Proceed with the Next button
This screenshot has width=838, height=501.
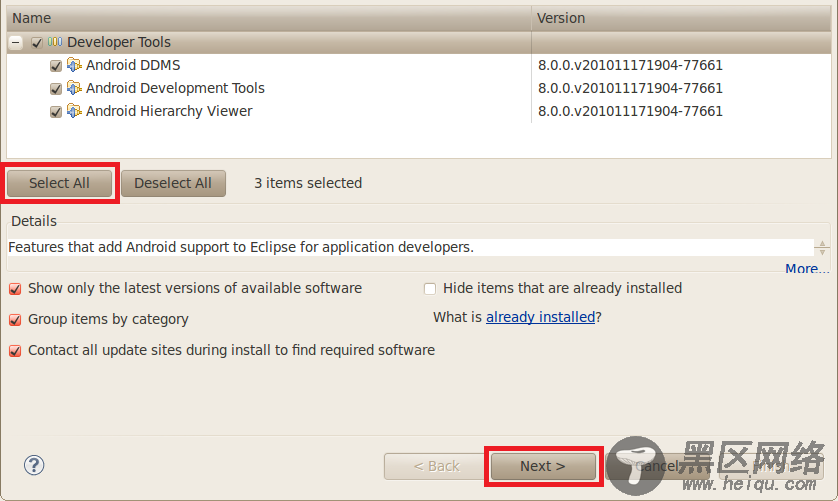pyautogui.click(x=543, y=466)
